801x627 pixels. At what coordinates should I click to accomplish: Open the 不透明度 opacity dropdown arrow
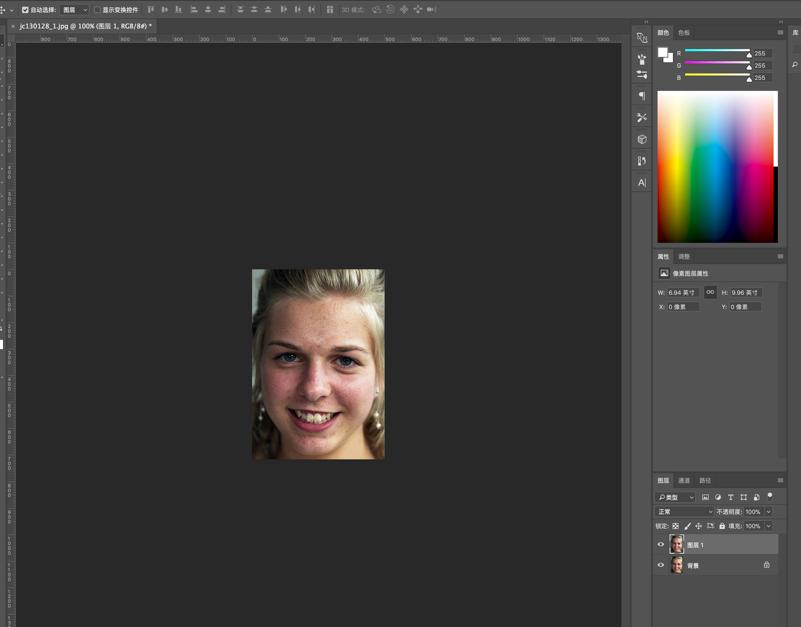tap(768, 511)
